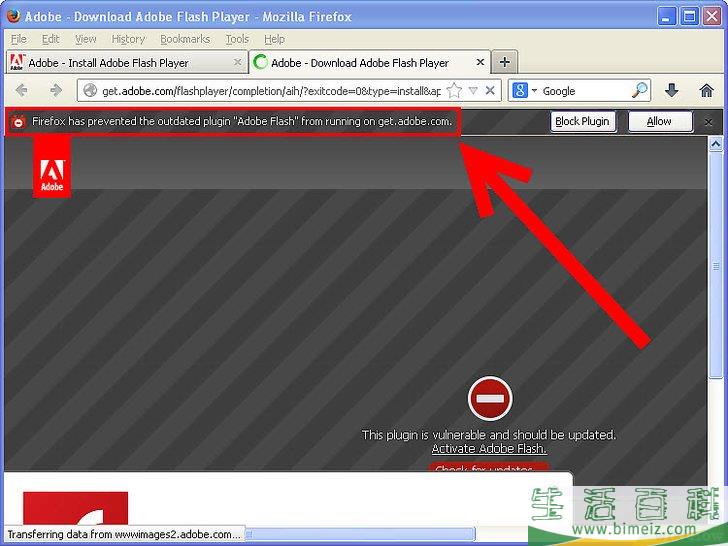Click the Firefox logo in title bar
The width and height of the screenshot is (728, 546).
(x=13, y=16)
